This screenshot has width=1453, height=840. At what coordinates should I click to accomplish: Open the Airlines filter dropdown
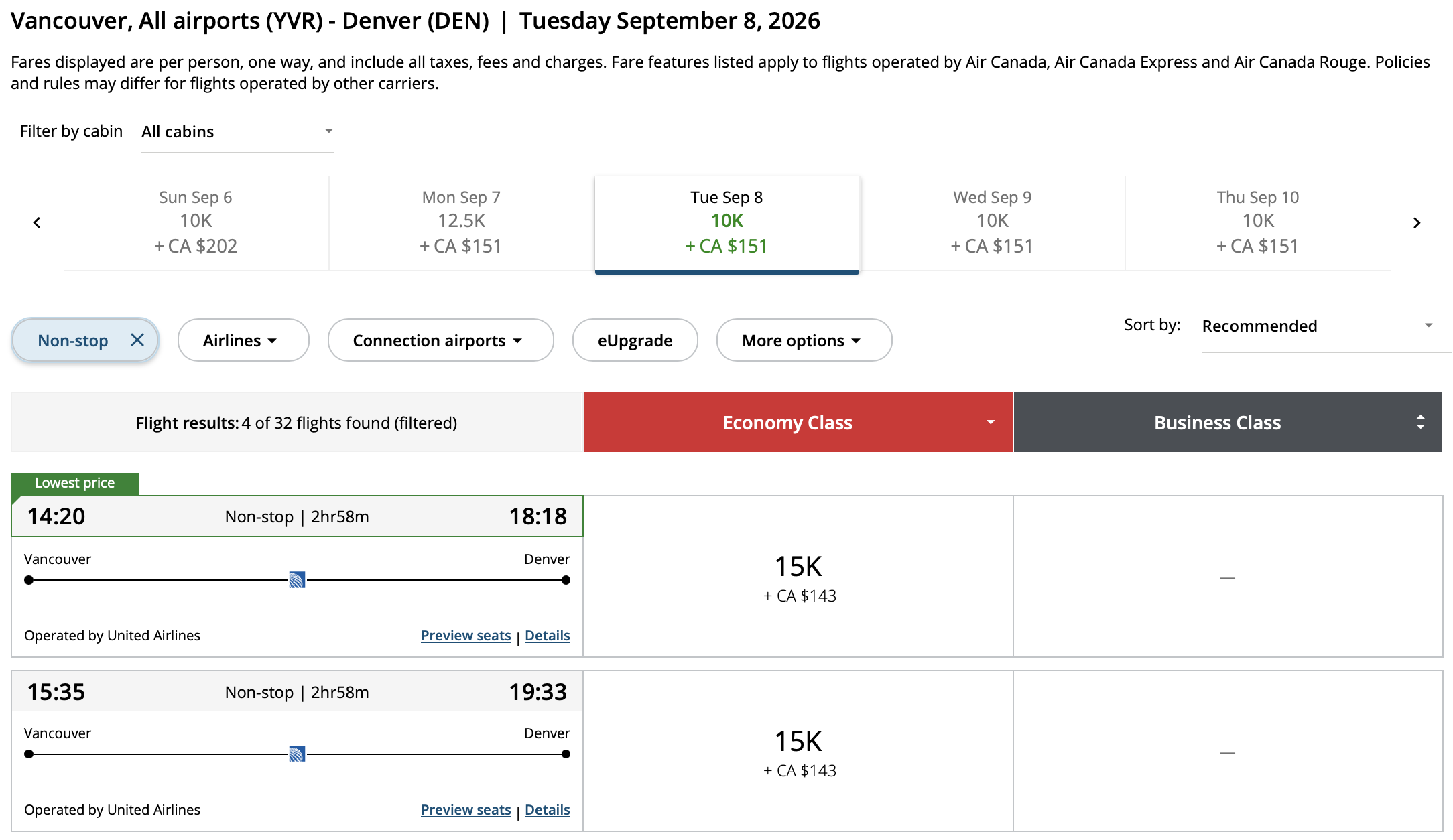tap(243, 340)
